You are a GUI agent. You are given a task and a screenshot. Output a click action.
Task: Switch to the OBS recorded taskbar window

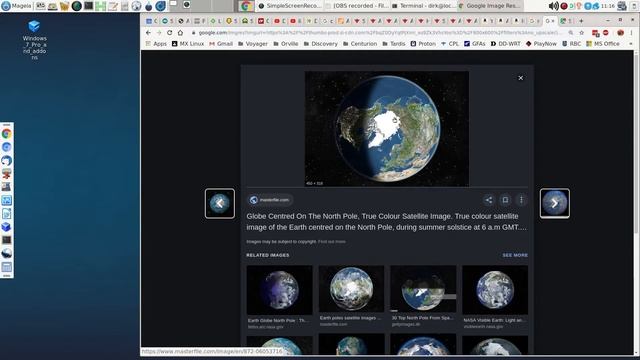click(x=357, y=6)
